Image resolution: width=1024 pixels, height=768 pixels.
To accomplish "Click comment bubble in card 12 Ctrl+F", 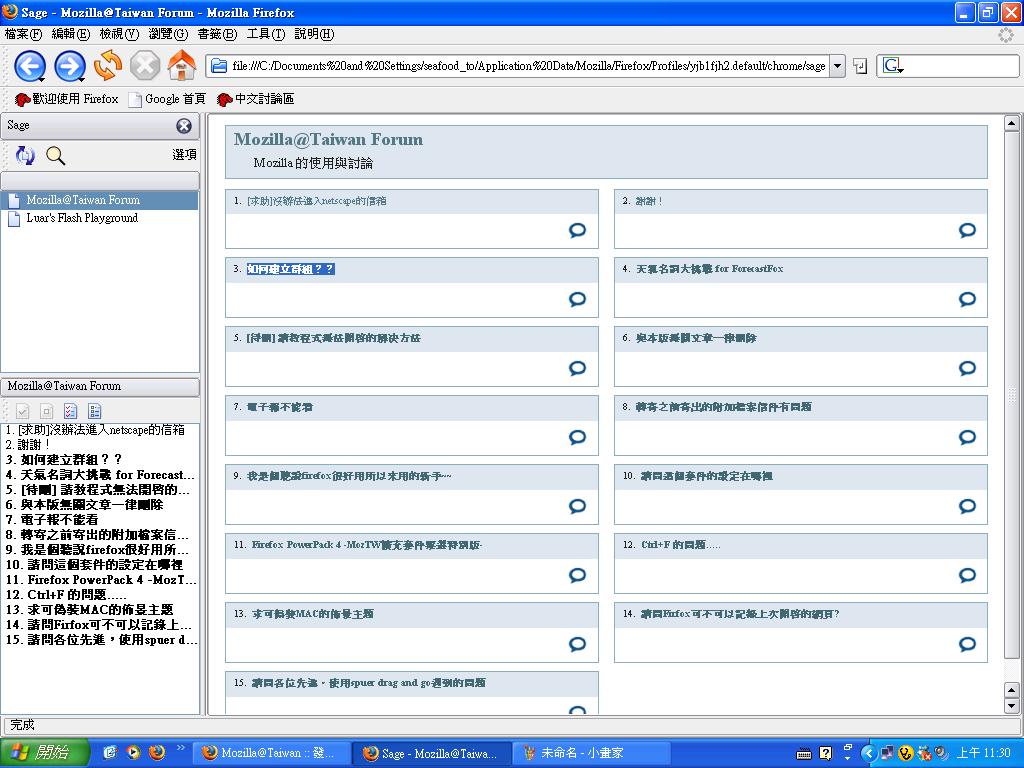I will (x=967, y=575).
